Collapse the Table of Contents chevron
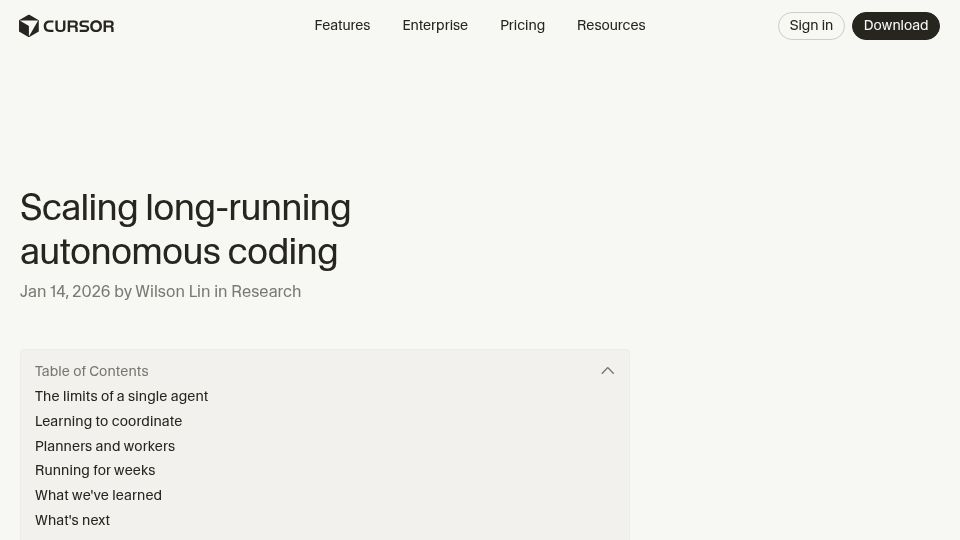Screen dimensions: 960x540 click(x=607, y=371)
